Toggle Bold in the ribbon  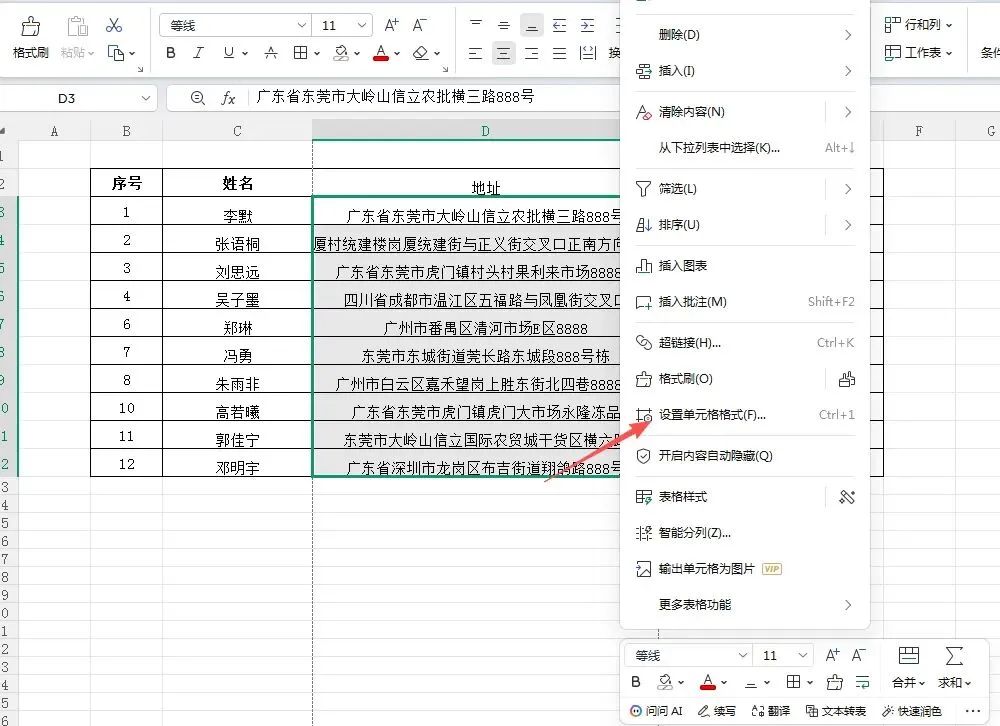tap(170, 53)
